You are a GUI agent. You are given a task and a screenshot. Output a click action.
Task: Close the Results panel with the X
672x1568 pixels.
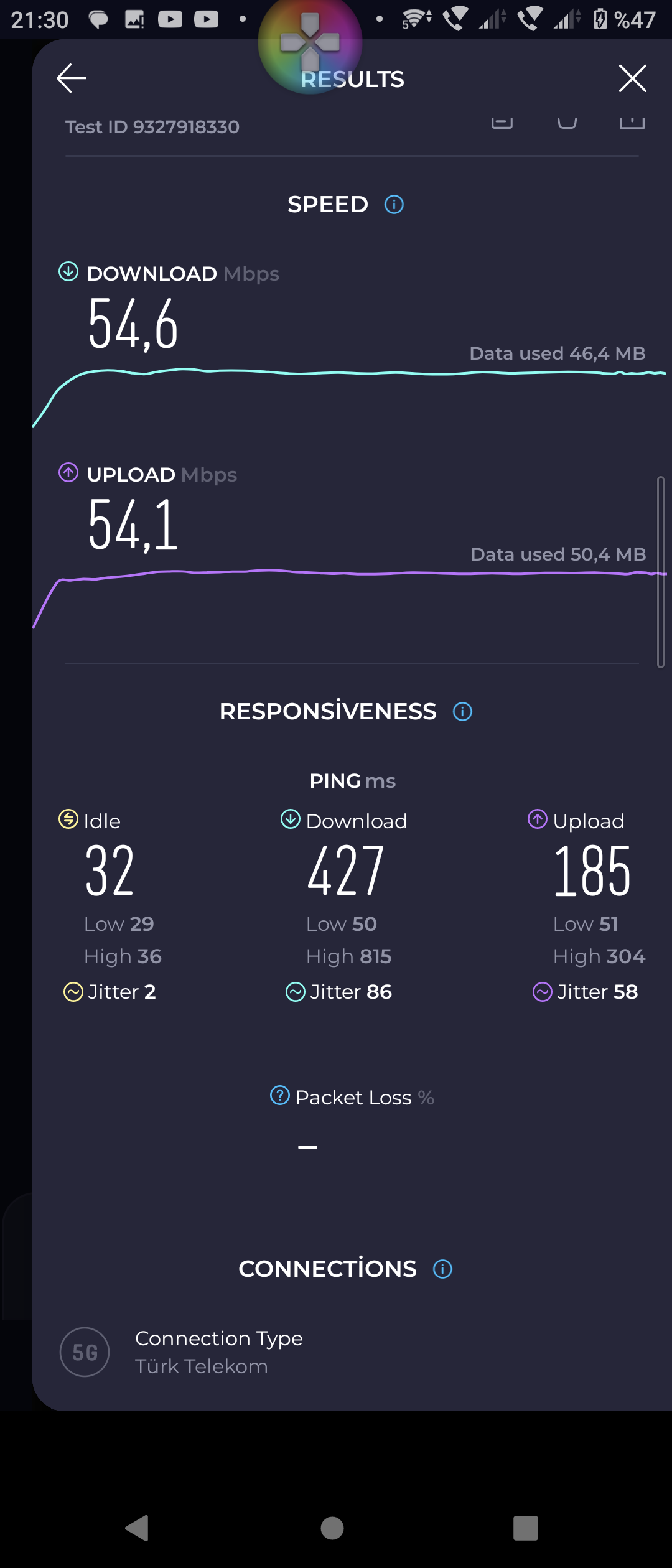coord(633,78)
